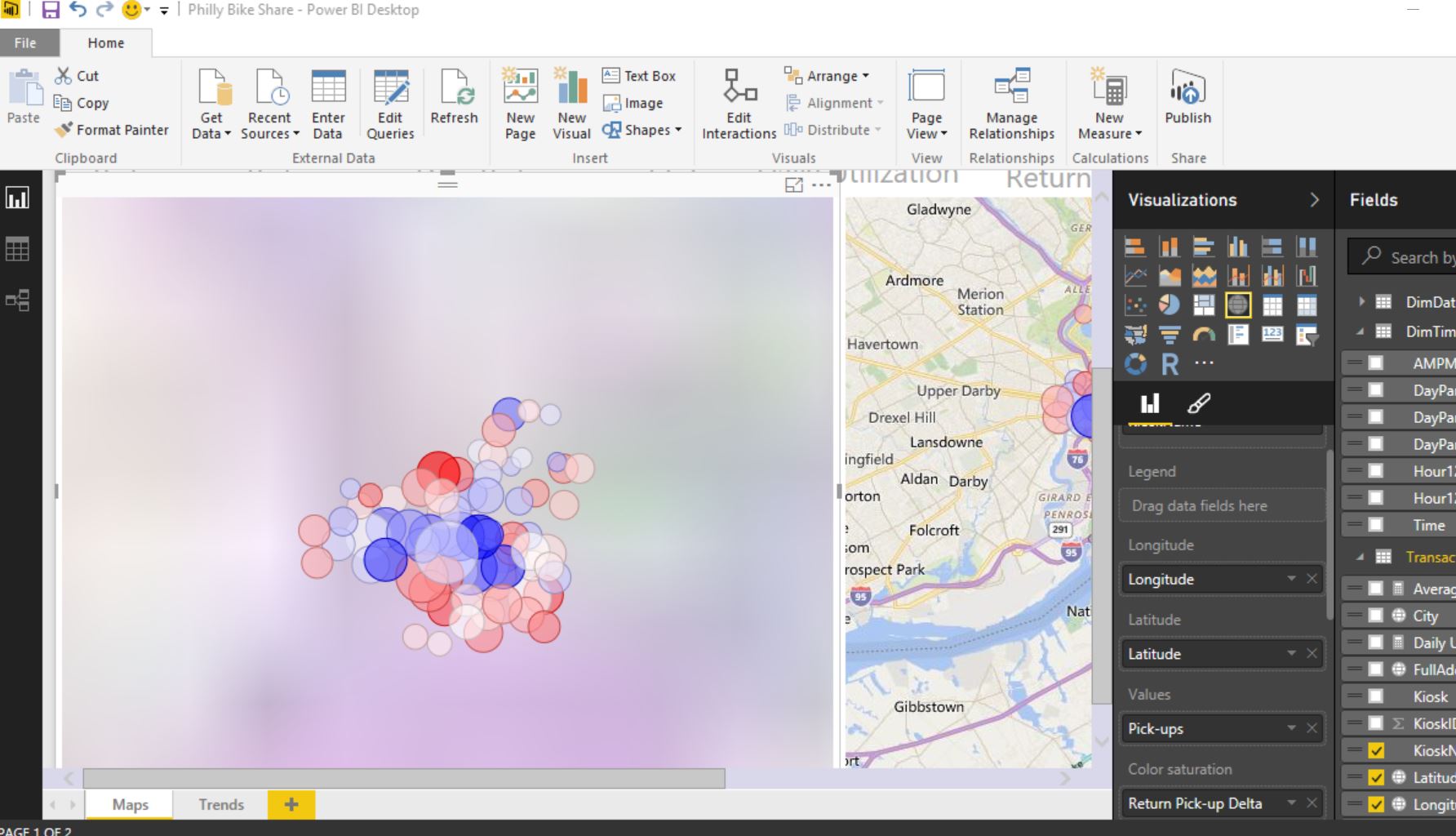Choose the Map visualization icon
Image resolution: width=1456 pixels, height=836 pixels.
(x=1238, y=305)
